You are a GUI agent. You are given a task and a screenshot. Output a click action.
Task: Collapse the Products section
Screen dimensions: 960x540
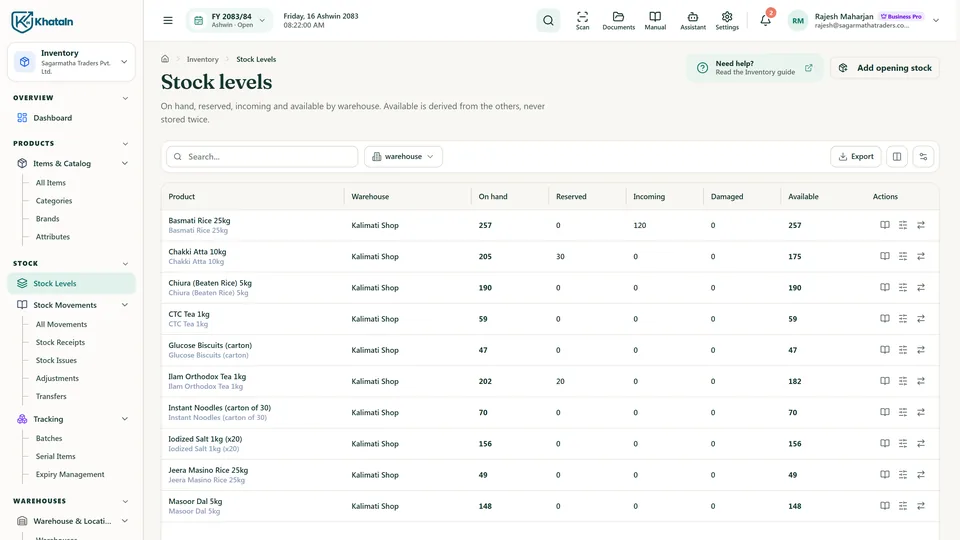pos(125,144)
